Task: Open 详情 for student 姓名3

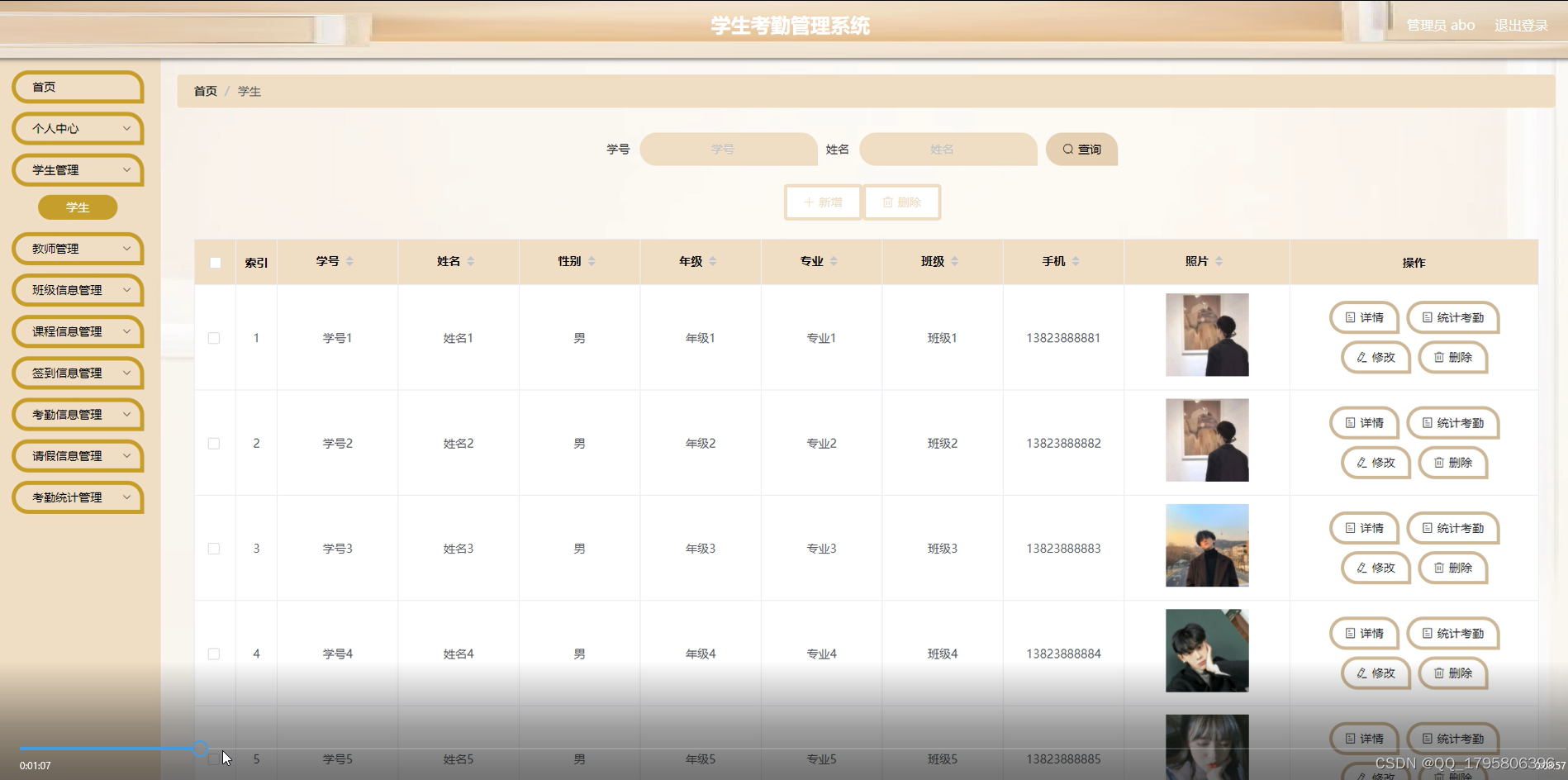Action: (1364, 527)
